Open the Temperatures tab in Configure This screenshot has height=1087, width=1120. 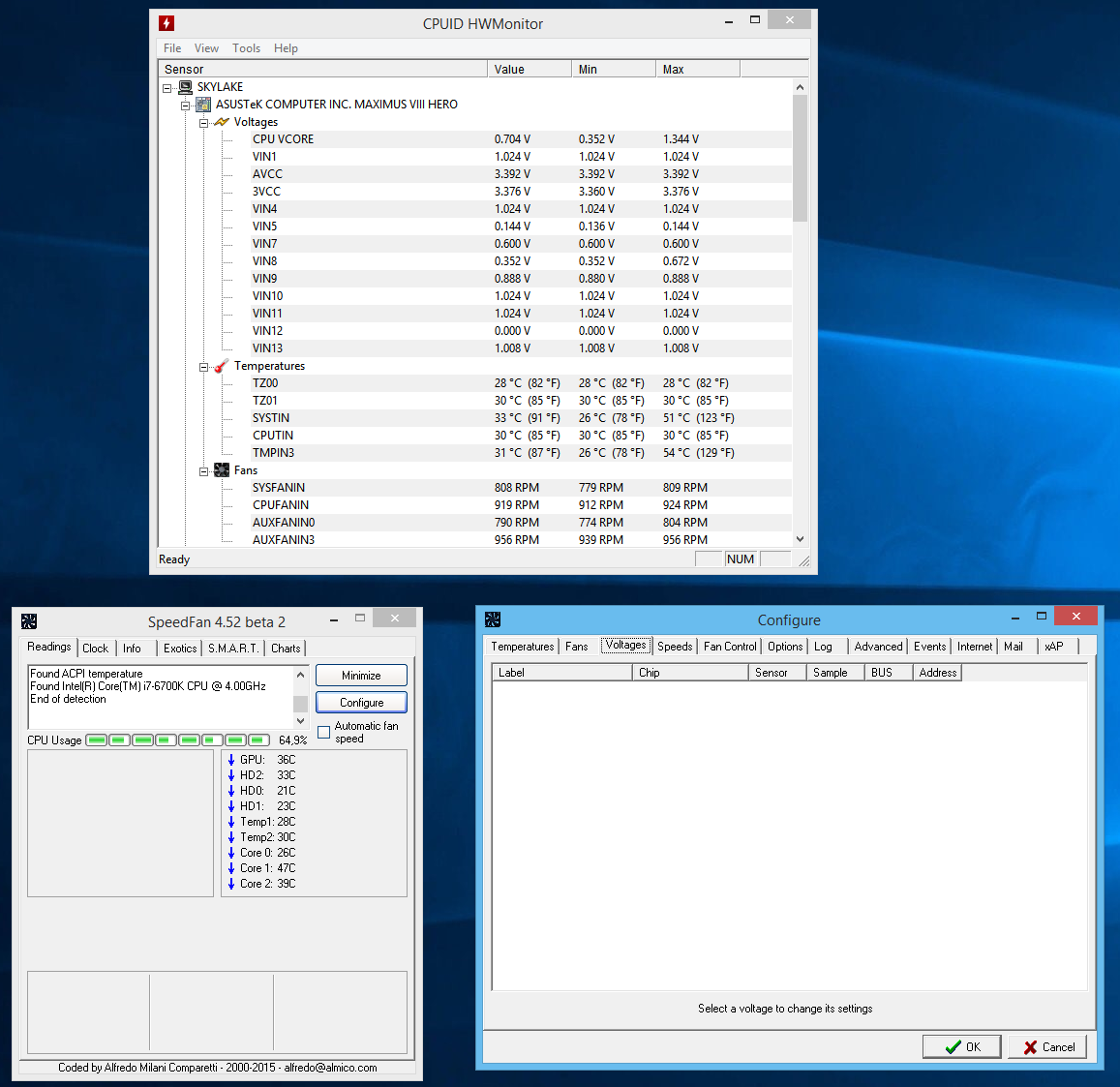(x=522, y=647)
